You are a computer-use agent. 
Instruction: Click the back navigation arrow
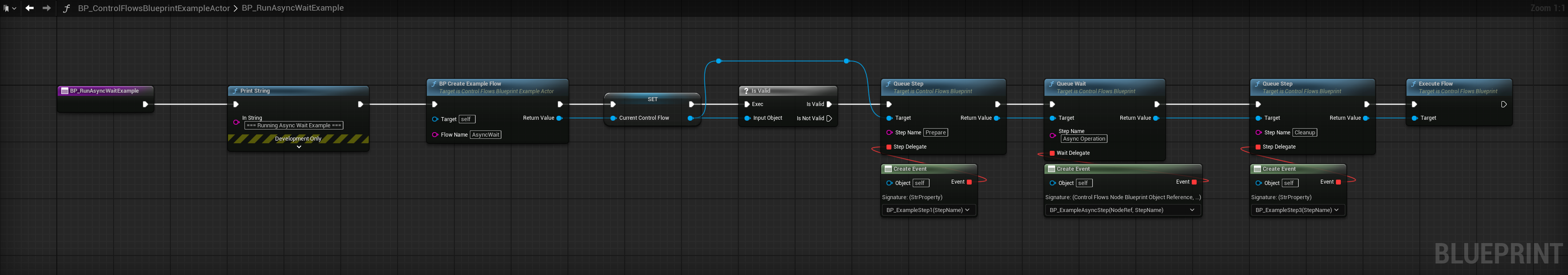[x=29, y=8]
